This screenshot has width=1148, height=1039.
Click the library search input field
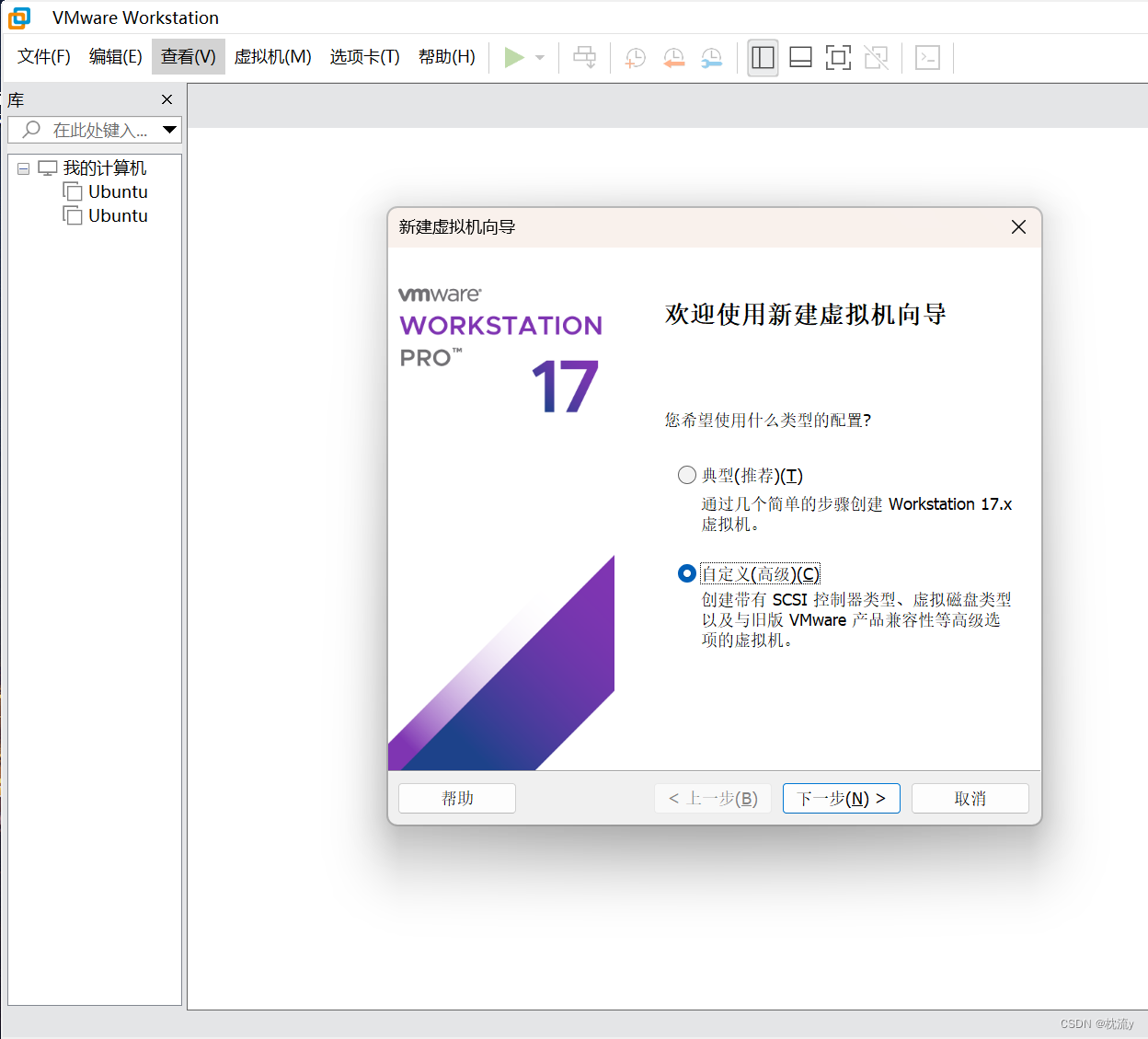(95, 130)
